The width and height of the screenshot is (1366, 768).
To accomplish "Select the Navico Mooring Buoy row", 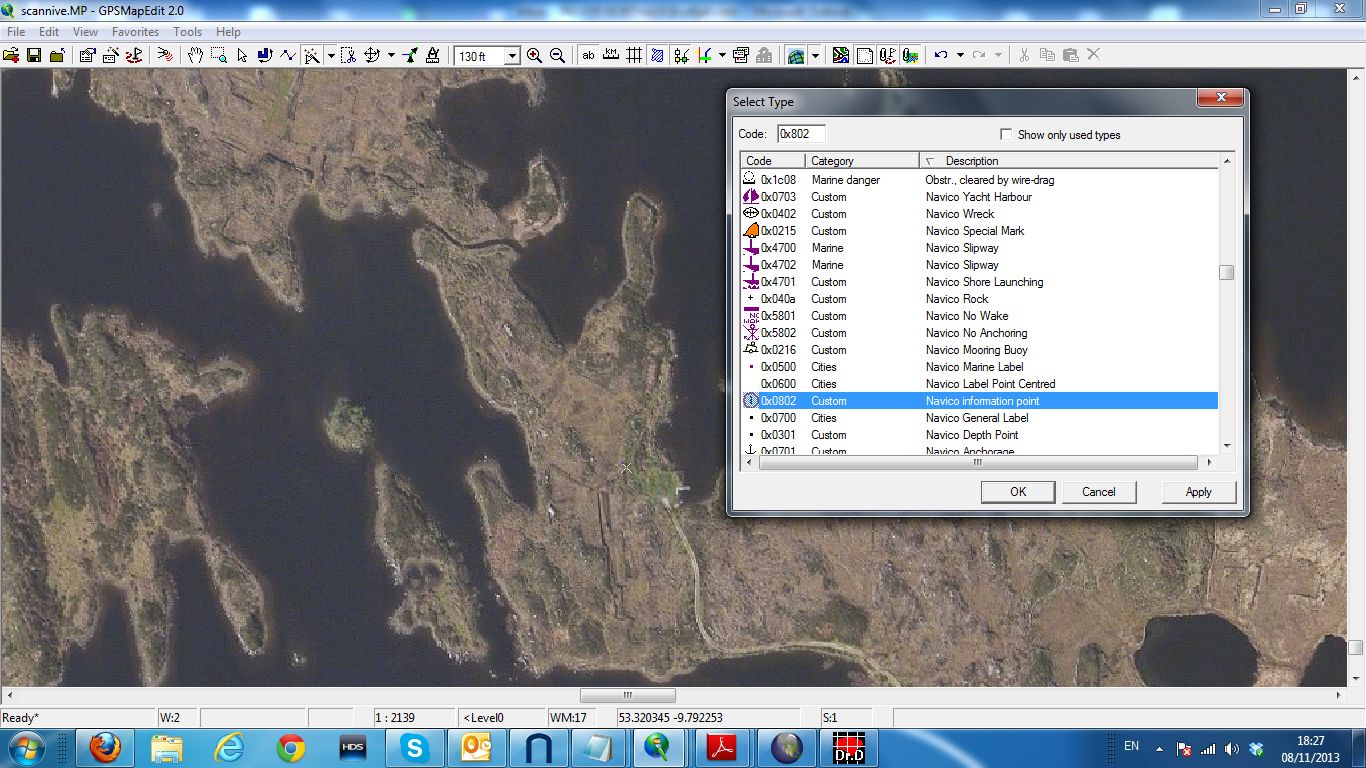I will click(x=979, y=350).
